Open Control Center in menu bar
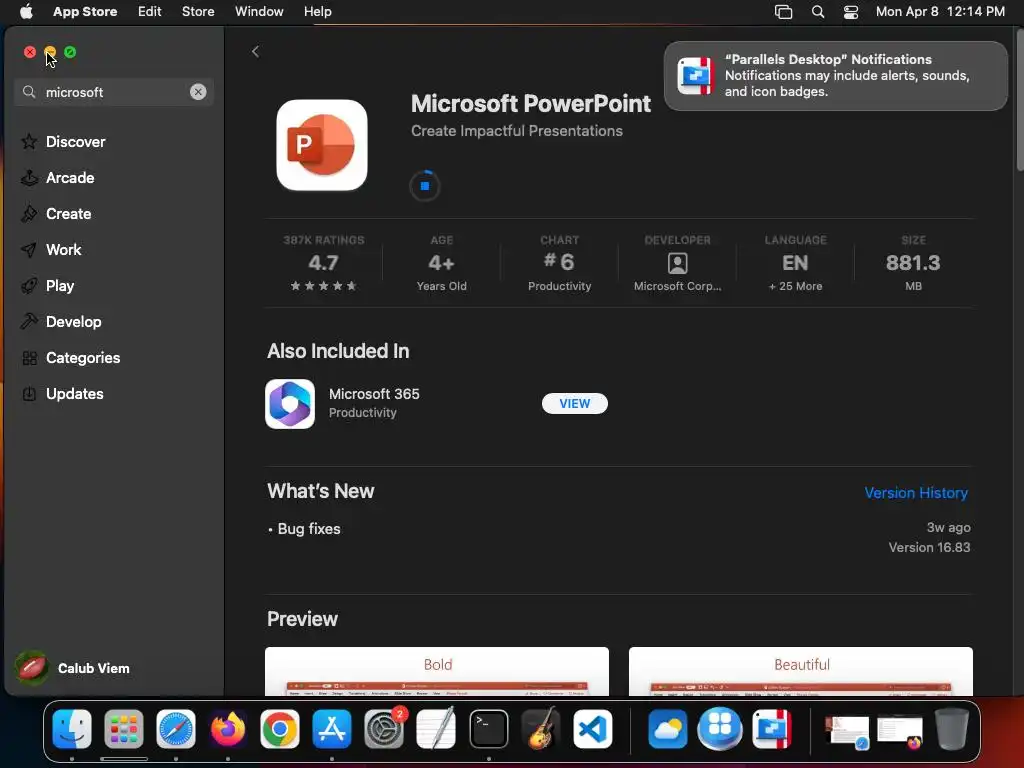Screen dimensions: 1024x768 pyautogui.click(x=851, y=12)
